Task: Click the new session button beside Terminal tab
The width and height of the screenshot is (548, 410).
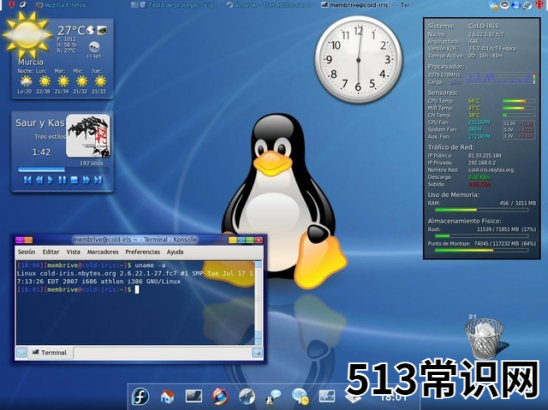Action: (21, 353)
